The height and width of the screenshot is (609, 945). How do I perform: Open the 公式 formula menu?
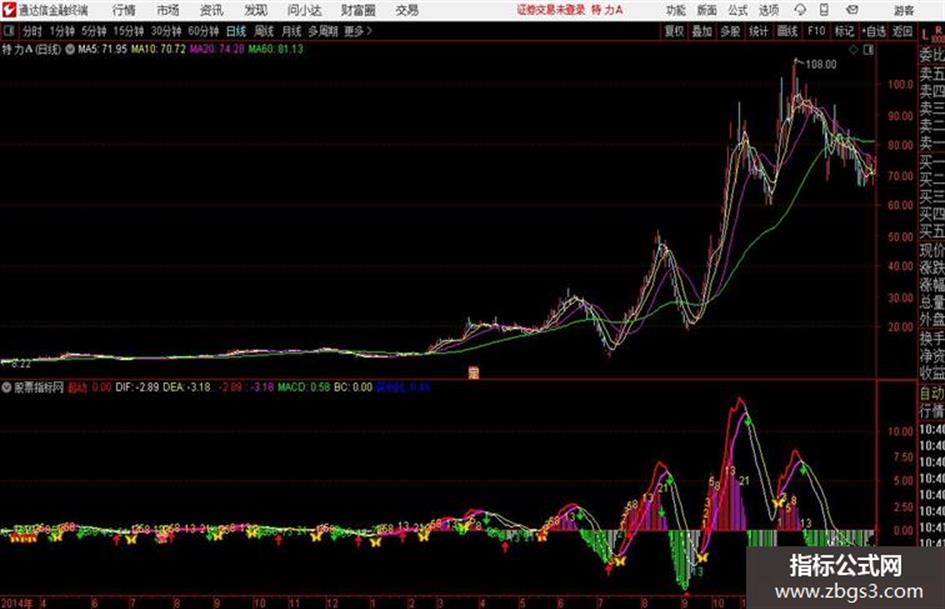[738, 10]
